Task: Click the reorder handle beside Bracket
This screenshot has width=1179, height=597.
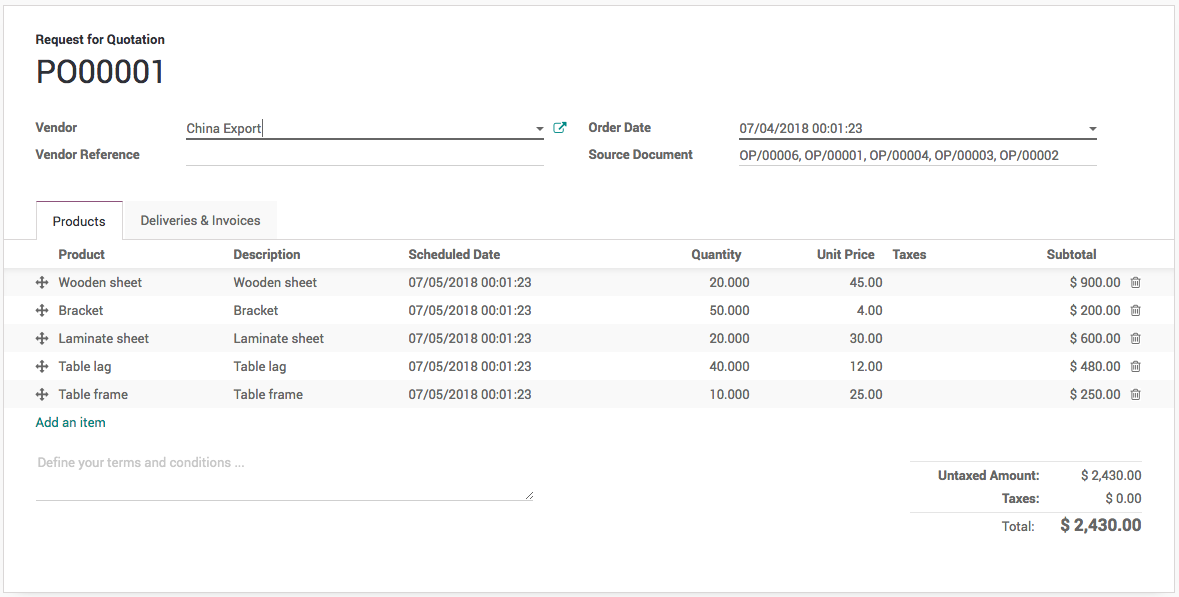Action: [x=42, y=311]
